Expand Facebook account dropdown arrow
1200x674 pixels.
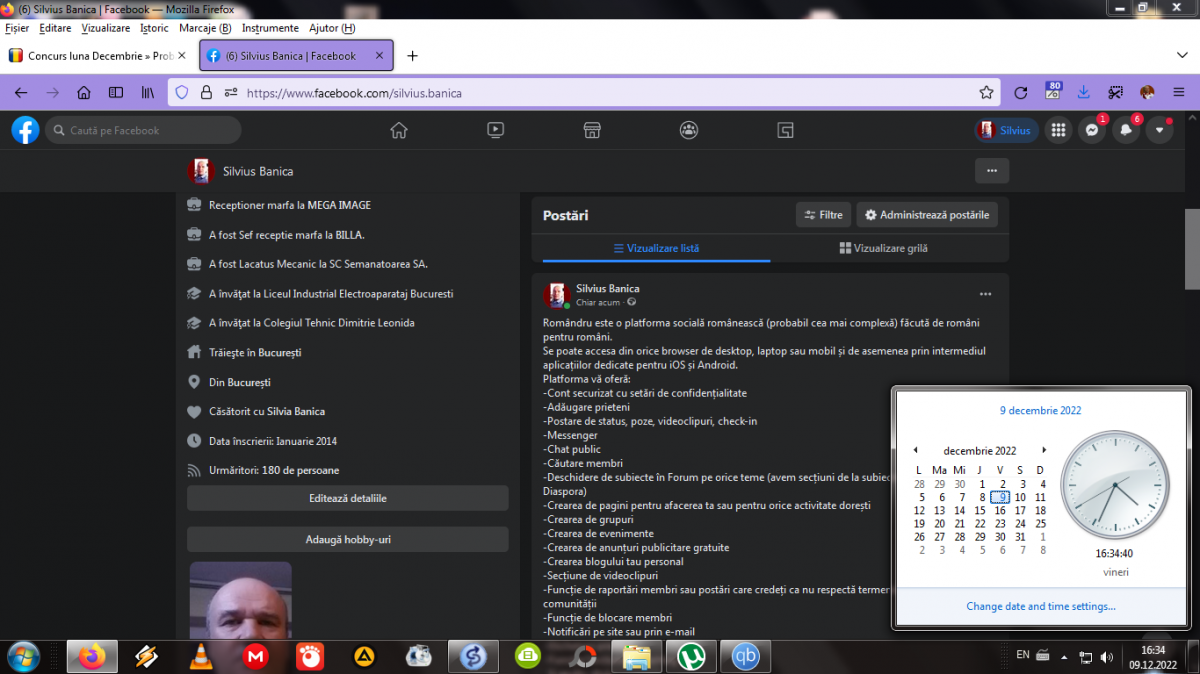pyautogui.click(x=1160, y=130)
